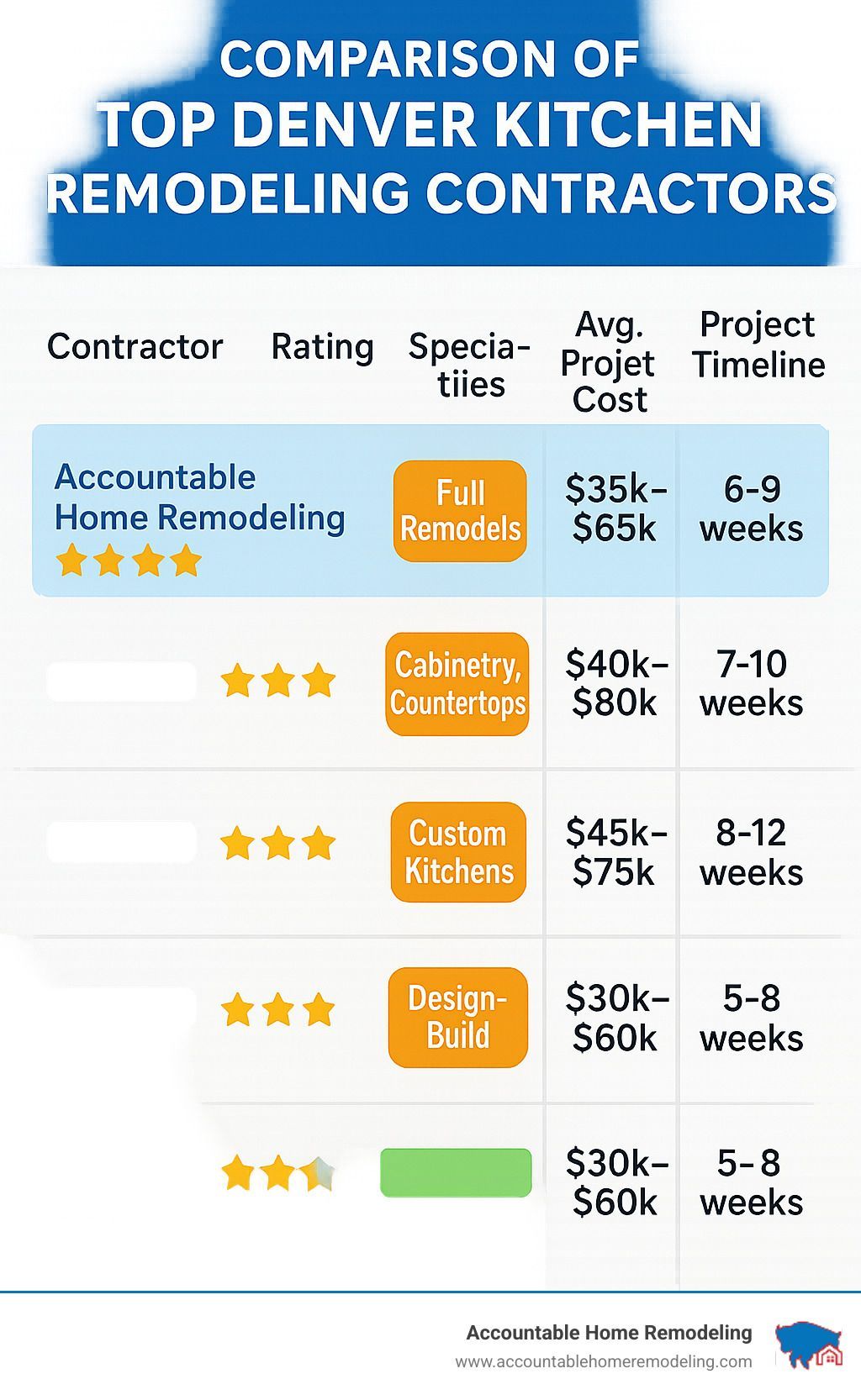Click the blank green badge in the last row
The width and height of the screenshot is (861, 1400).
[x=456, y=1172]
